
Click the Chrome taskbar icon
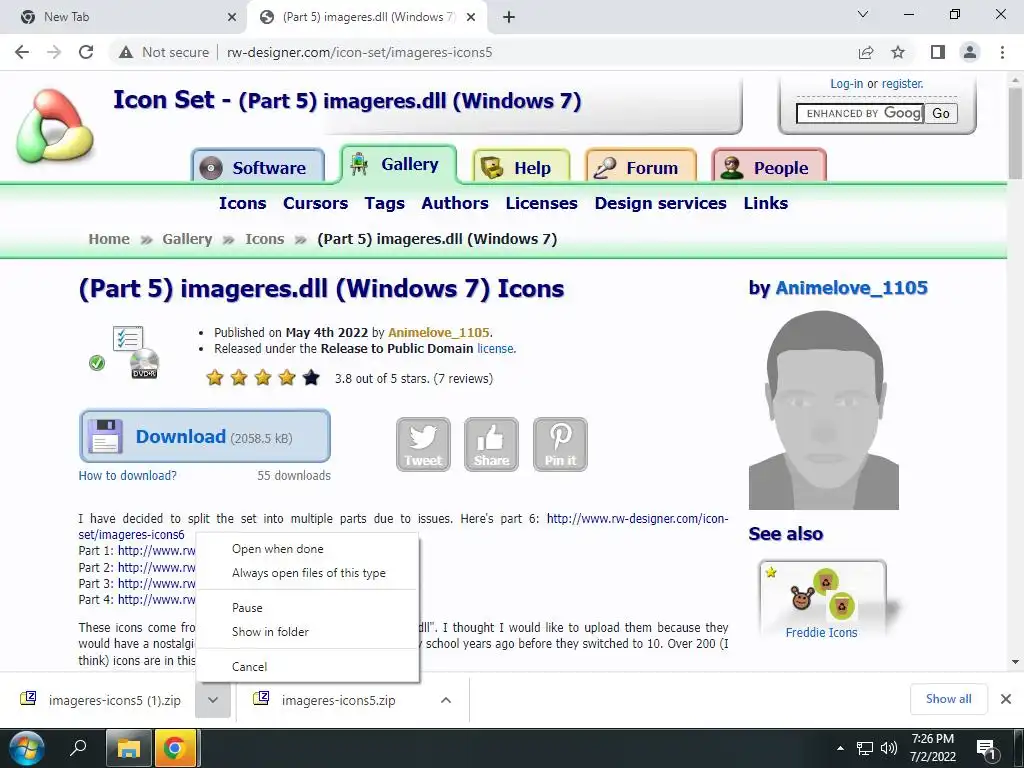(x=174, y=748)
